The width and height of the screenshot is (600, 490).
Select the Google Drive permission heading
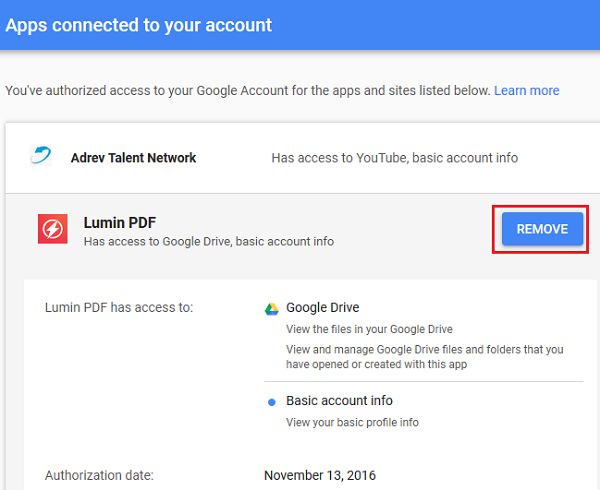tap(323, 307)
